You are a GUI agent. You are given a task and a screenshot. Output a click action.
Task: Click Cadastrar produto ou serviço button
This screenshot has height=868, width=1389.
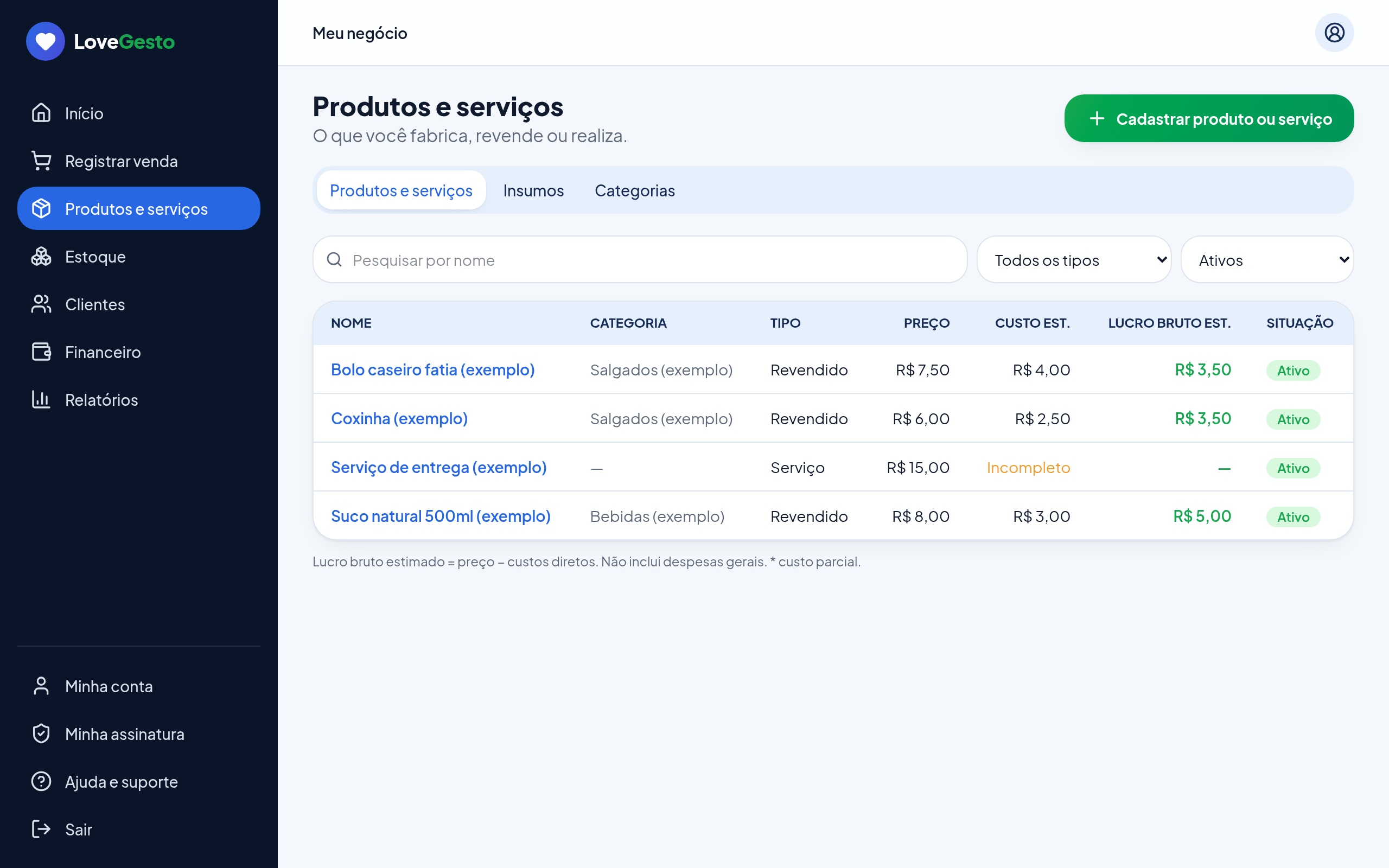pyautogui.click(x=1209, y=118)
